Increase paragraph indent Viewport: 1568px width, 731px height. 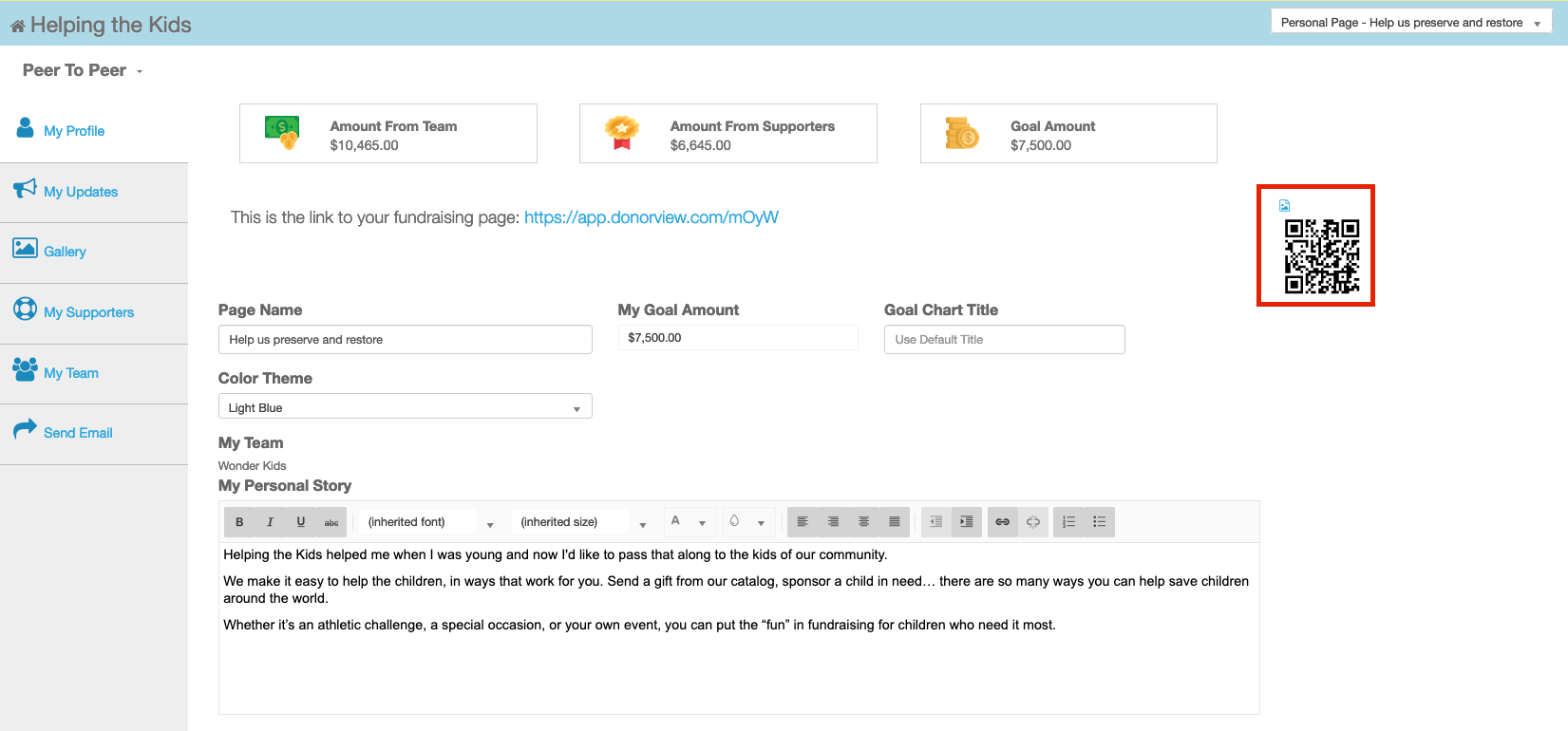click(x=966, y=522)
